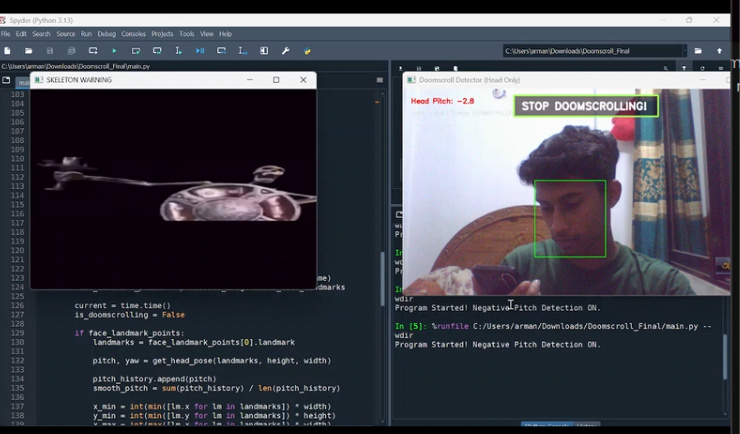This screenshot has height=434, width=740.
Task: Click the New file icon in toolbar
Action: 7,51
